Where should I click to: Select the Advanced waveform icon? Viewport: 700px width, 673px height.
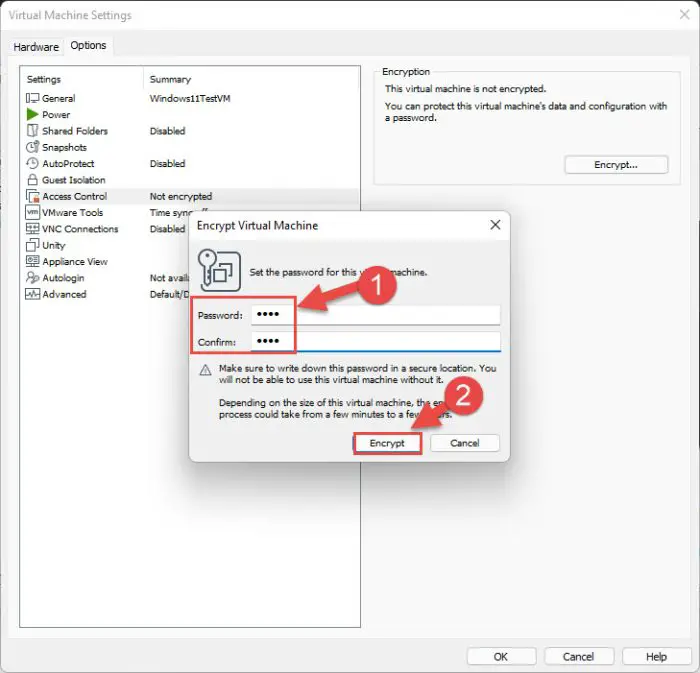[x=32, y=294]
